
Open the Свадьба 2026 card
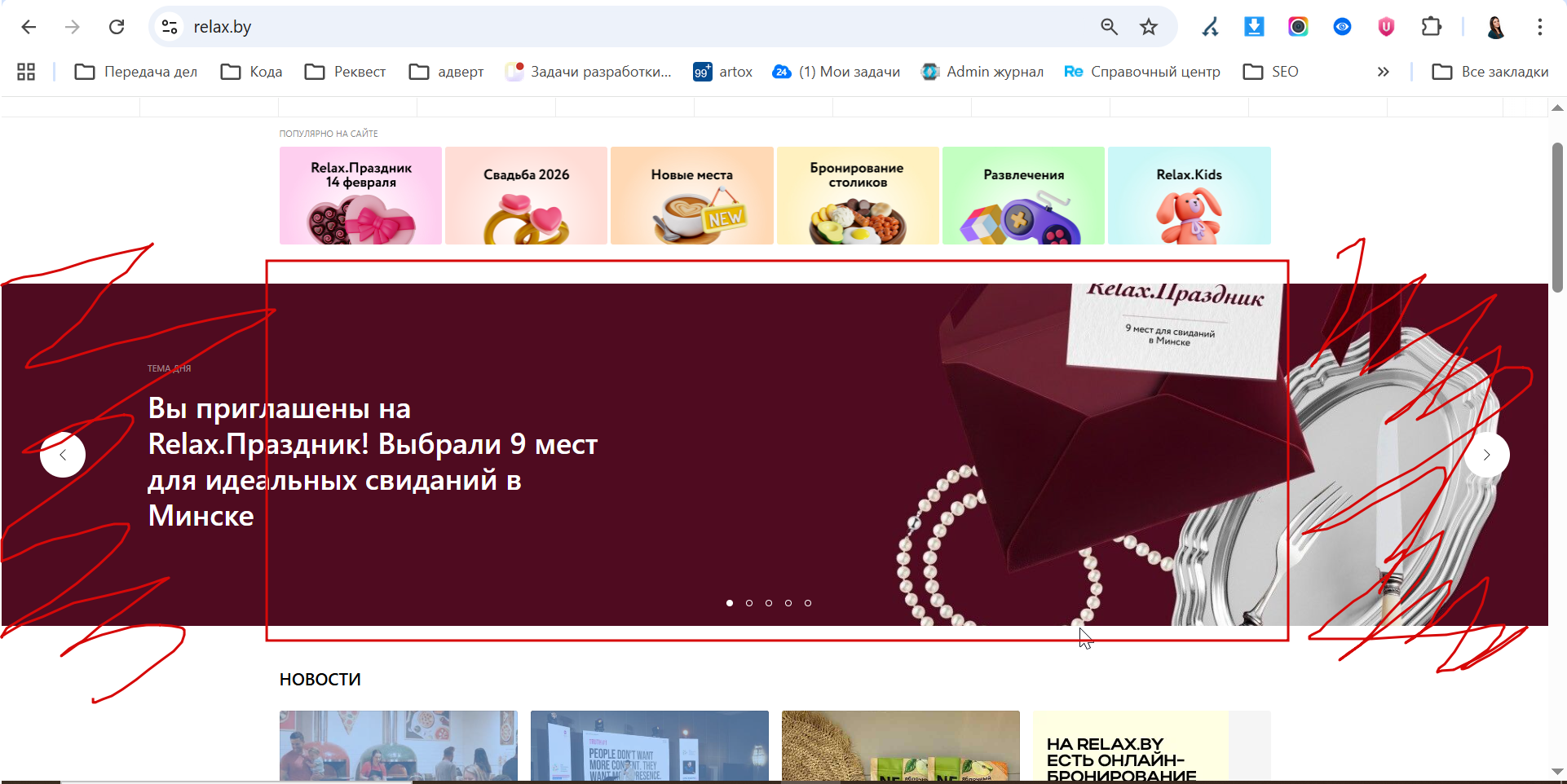(x=526, y=196)
